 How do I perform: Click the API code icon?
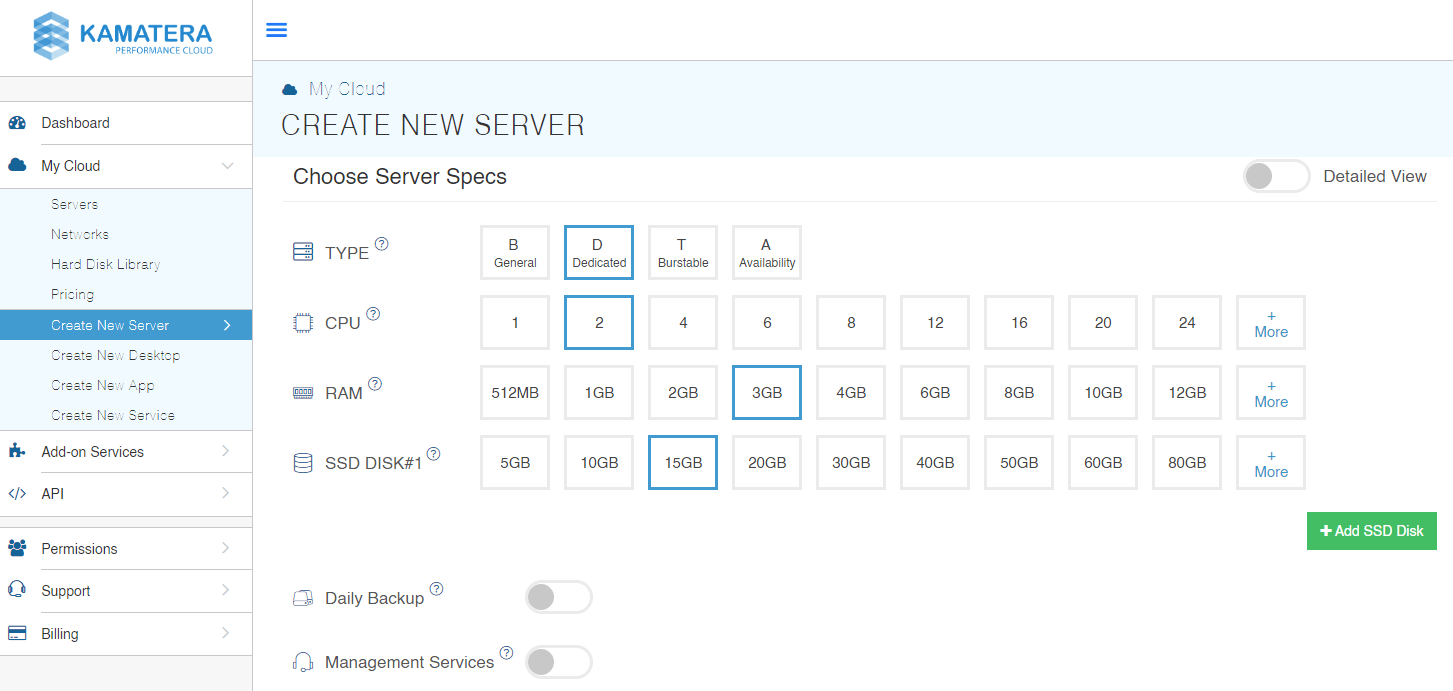(17, 493)
